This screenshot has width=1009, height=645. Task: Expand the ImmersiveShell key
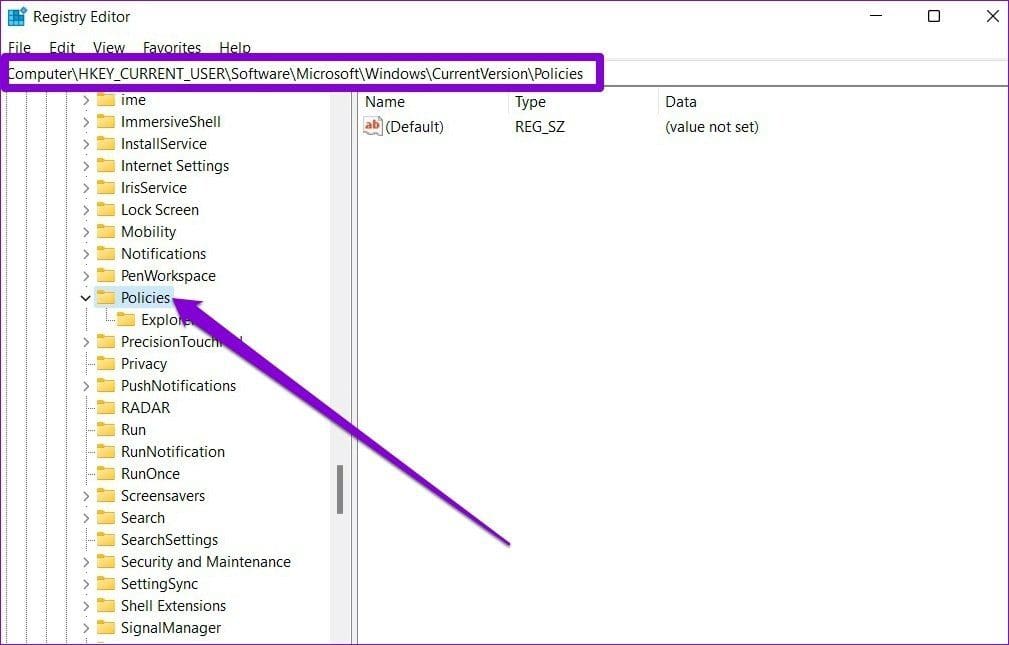click(x=86, y=122)
